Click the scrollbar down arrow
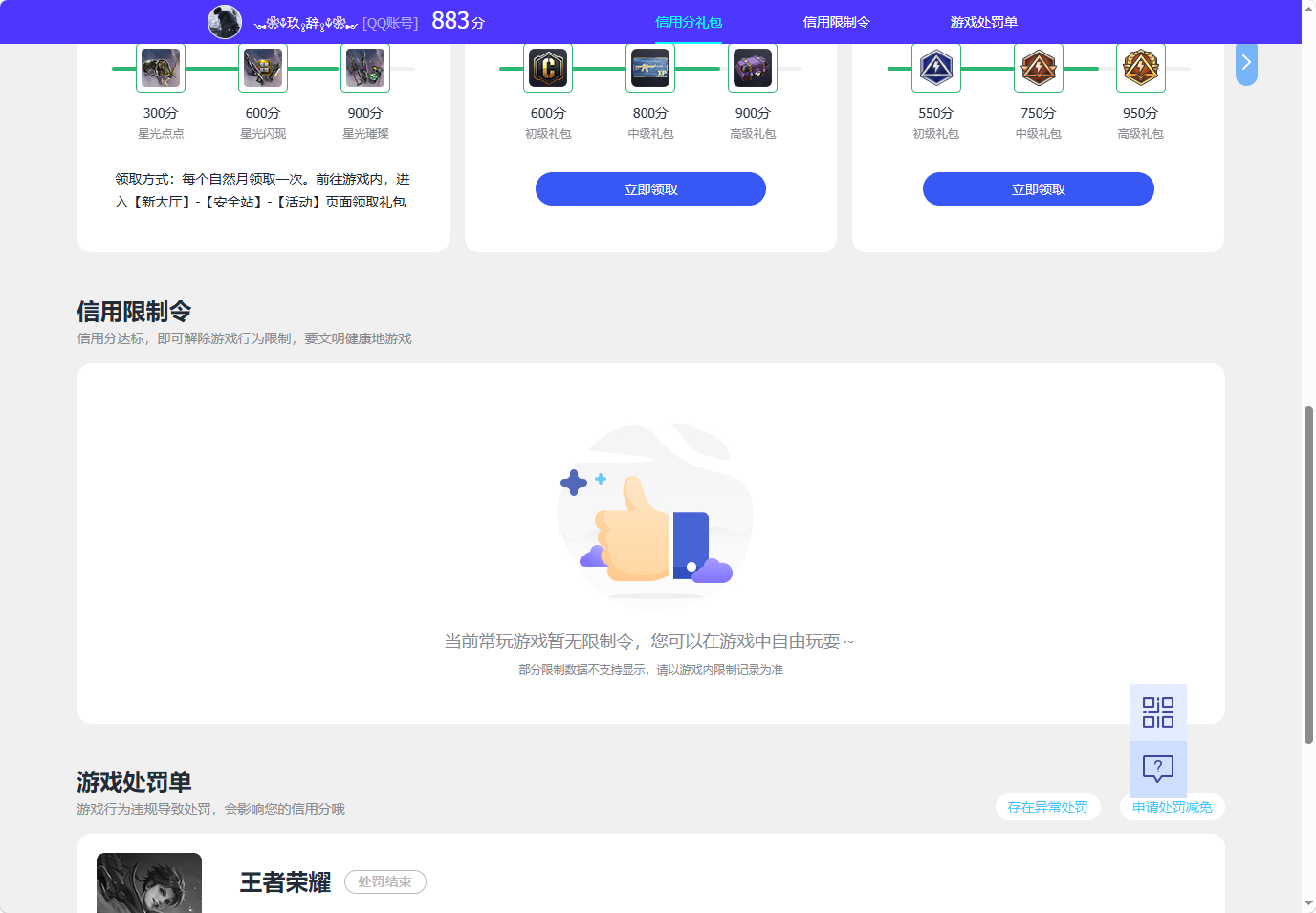Viewport: 1316px width, 913px height. [1308, 904]
